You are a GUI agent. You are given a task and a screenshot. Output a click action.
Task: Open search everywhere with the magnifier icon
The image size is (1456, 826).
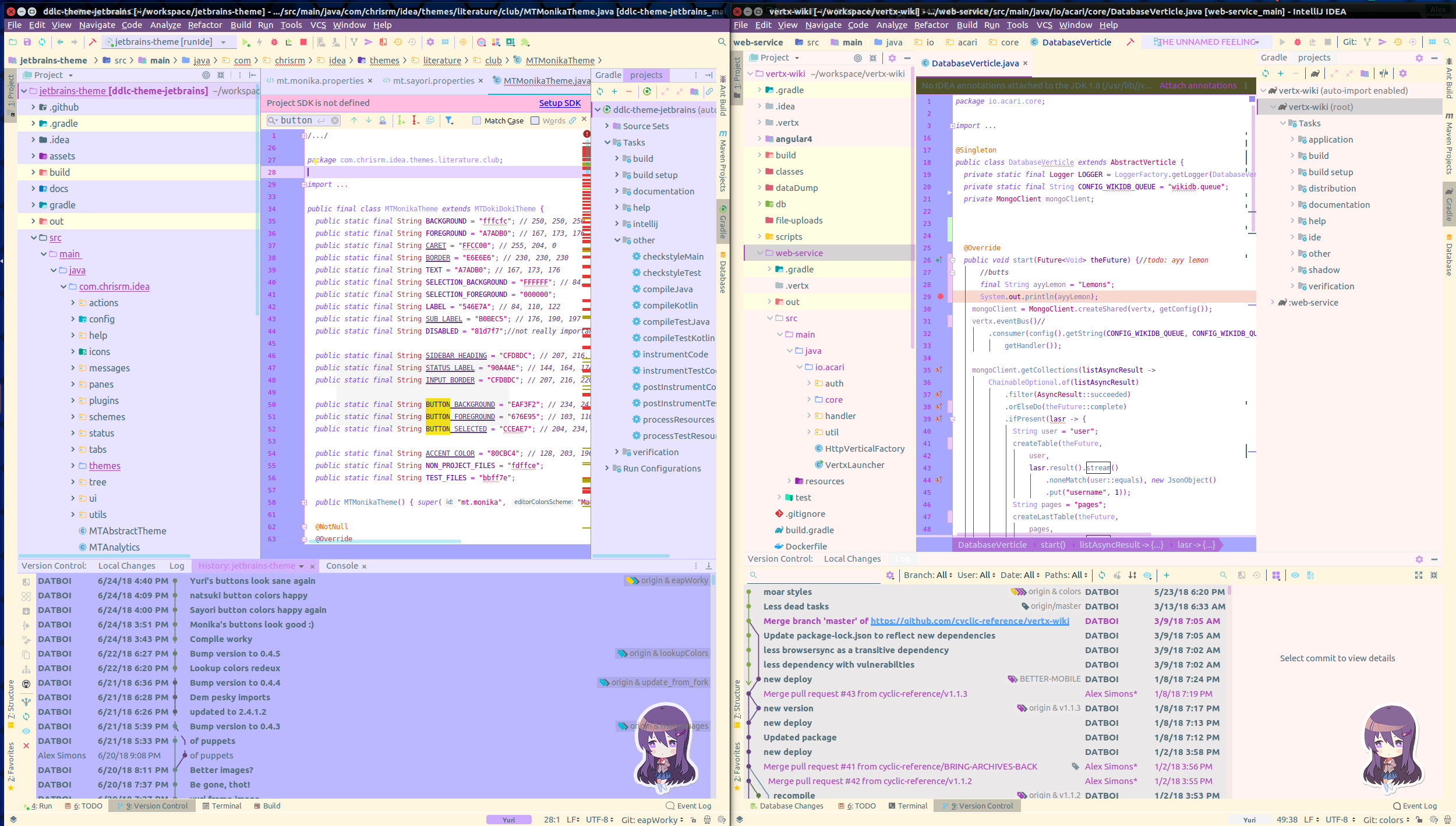tap(721, 42)
